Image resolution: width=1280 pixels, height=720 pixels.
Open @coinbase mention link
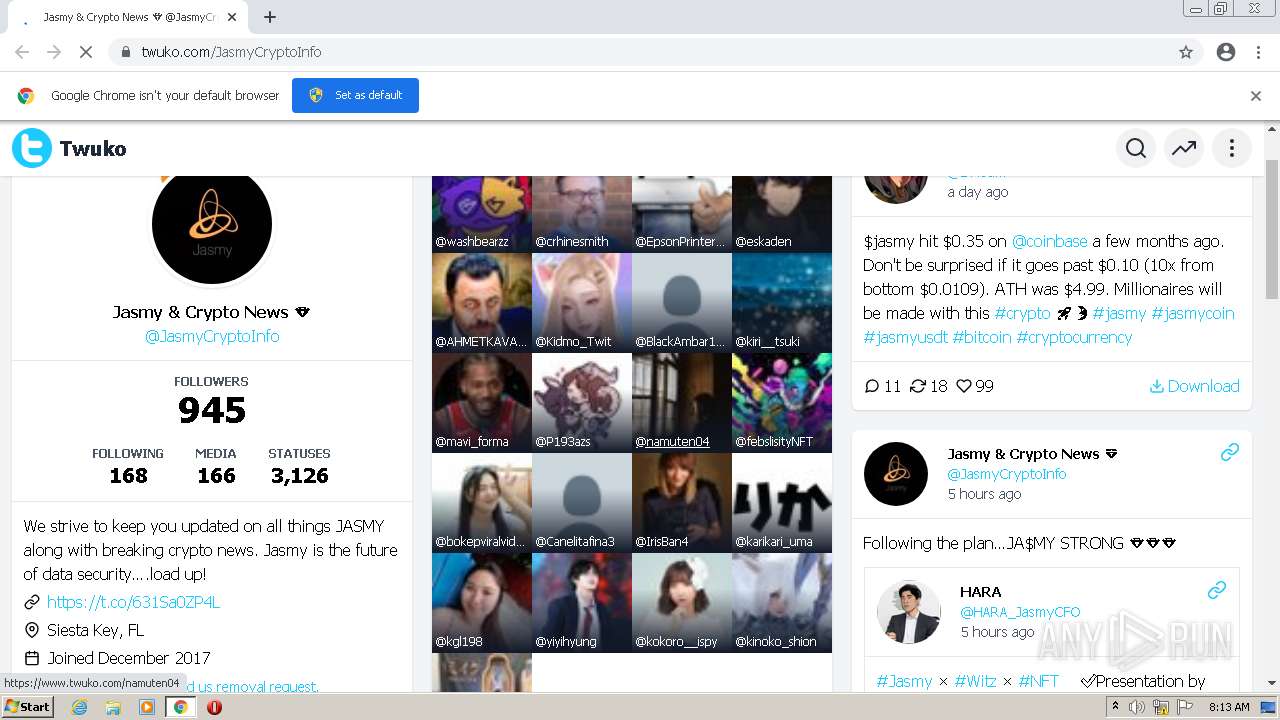pos(1049,241)
